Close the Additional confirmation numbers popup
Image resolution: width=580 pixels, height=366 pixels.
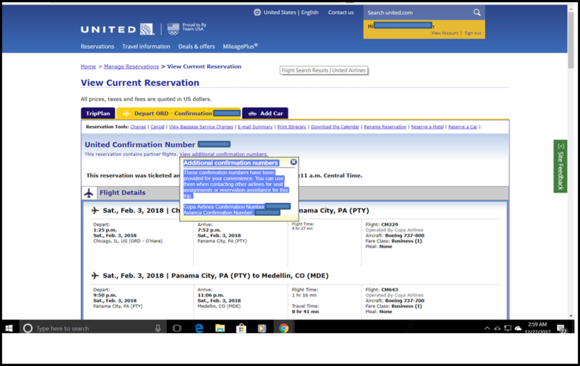(293, 162)
